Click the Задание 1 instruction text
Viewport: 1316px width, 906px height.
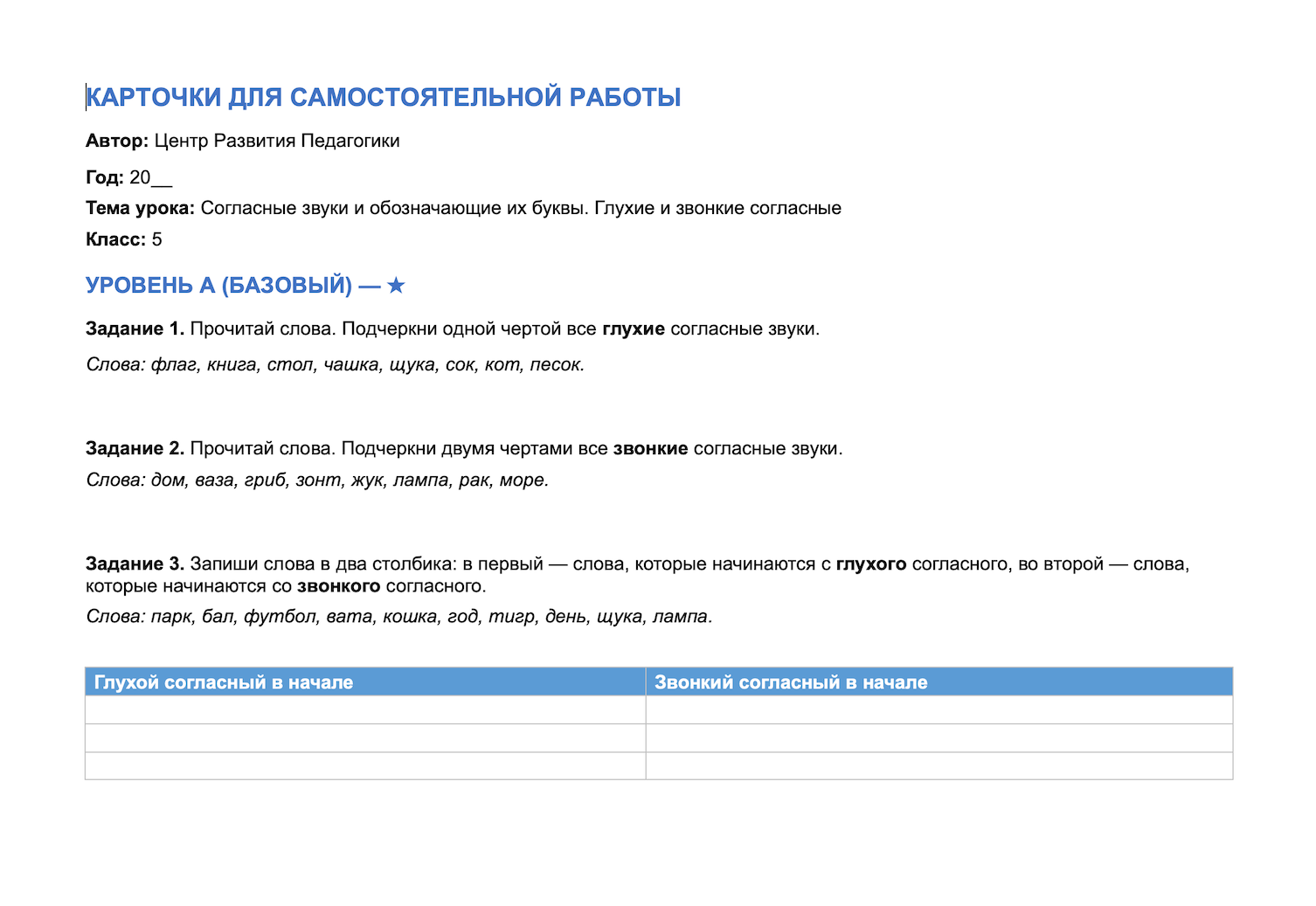point(453,329)
